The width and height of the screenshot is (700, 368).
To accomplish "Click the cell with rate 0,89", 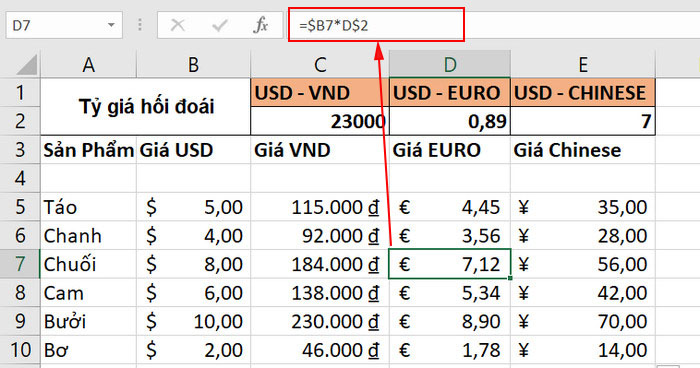I will tap(450, 121).
